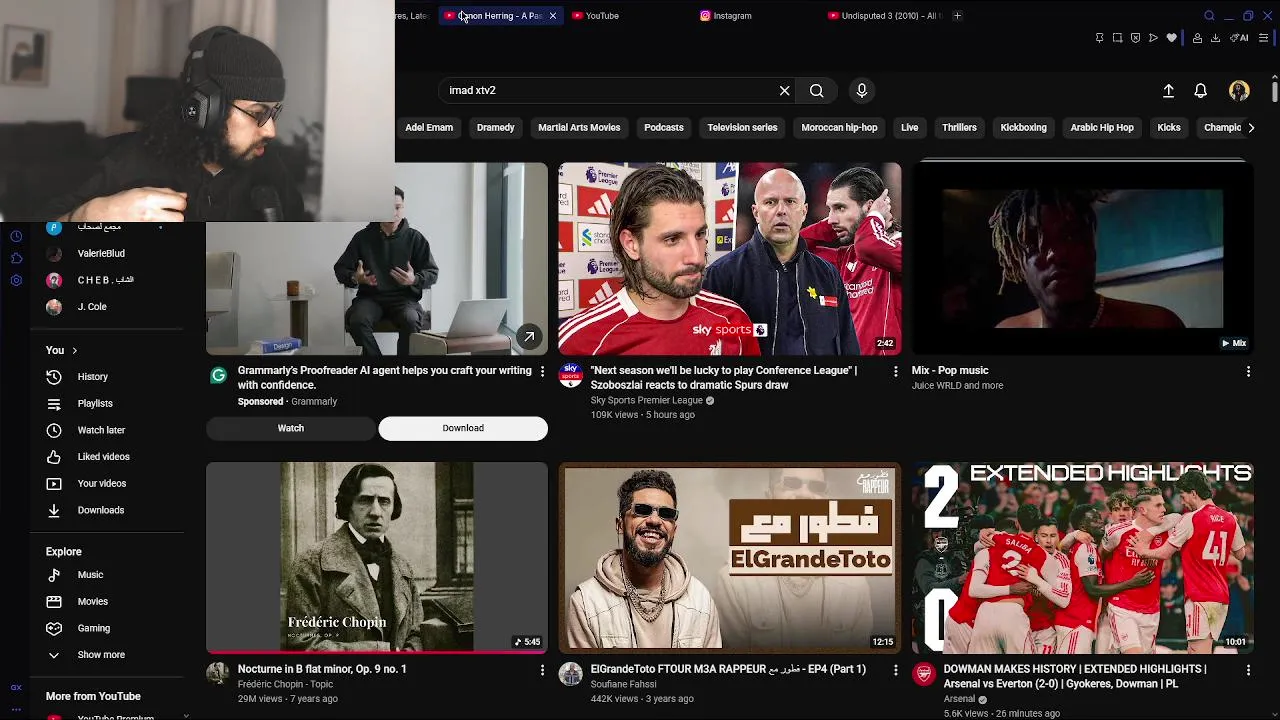The width and height of the screenshot is (1280, 720).
Task: Open browser tab search magnifier
Action: tap(1209, 16)
